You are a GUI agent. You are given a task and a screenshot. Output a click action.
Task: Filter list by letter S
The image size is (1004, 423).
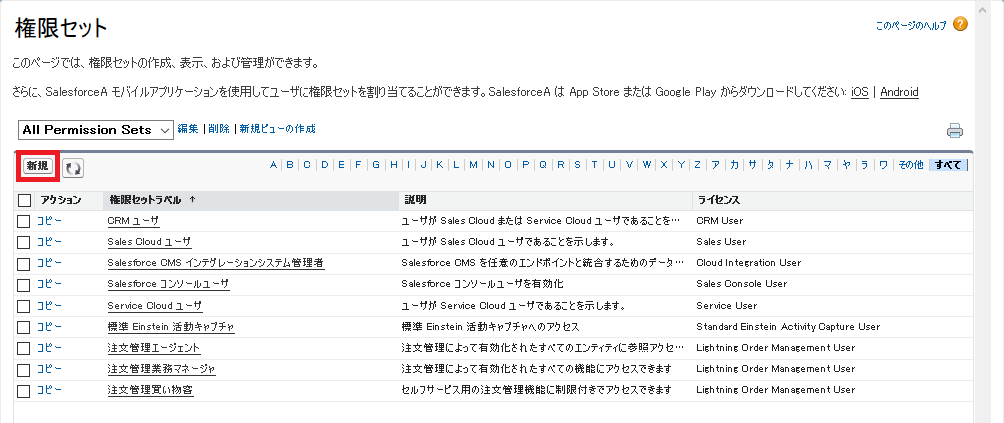tap(578, 164)
